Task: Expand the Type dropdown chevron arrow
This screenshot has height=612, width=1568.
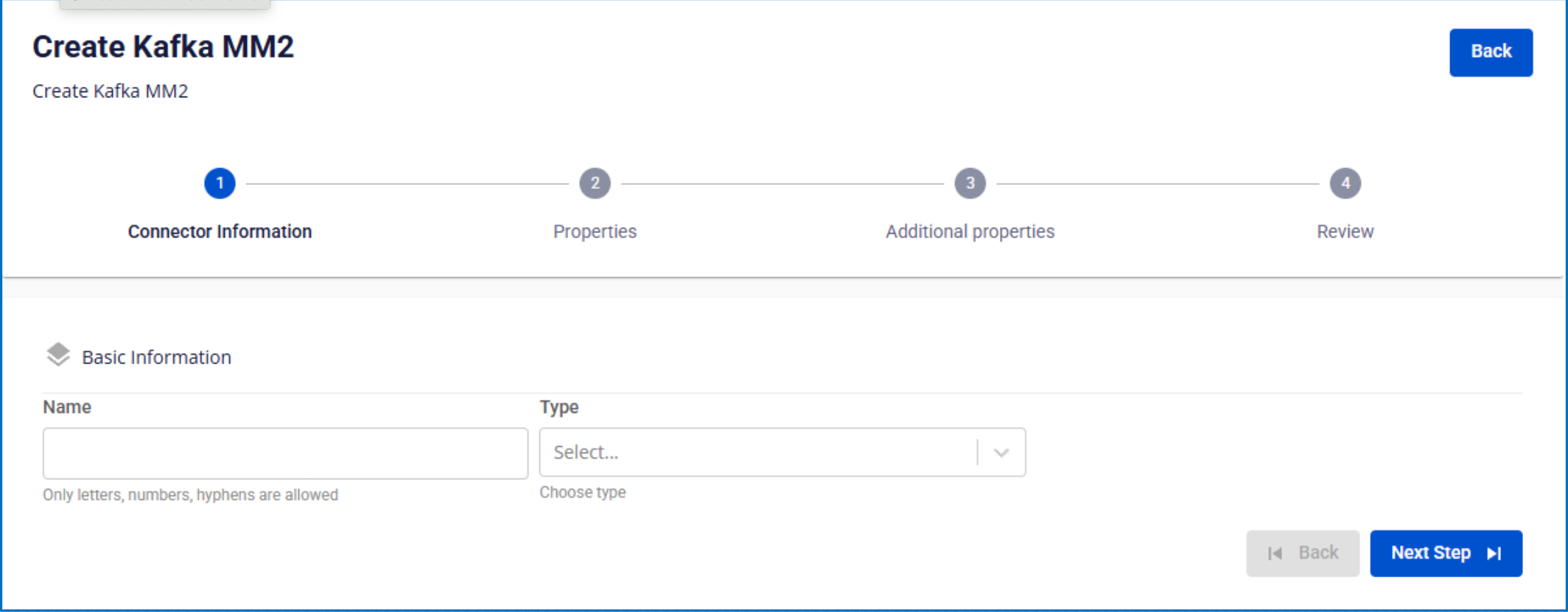Action: (1001, 452)
